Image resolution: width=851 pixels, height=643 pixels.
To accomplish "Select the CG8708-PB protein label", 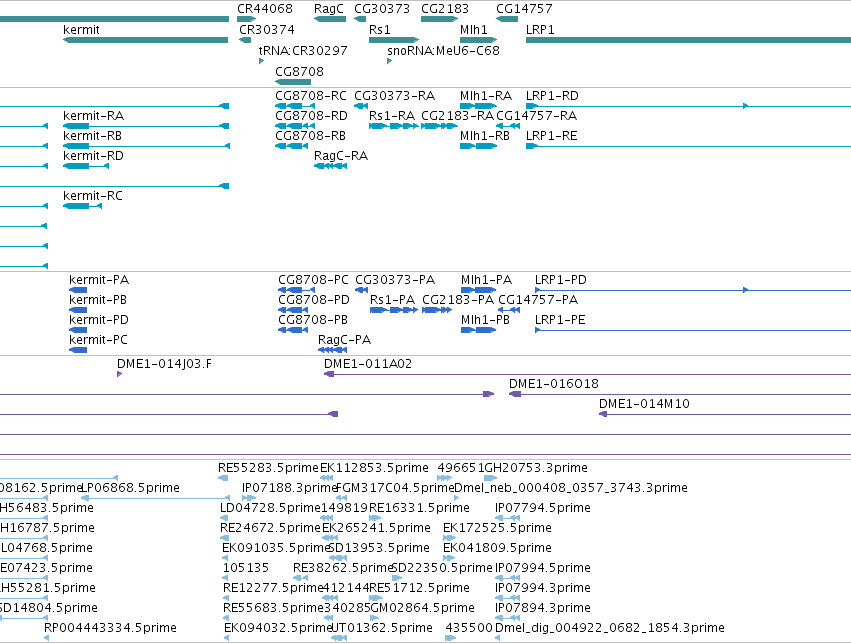I will pyautogui.click(x=313, y=320).
